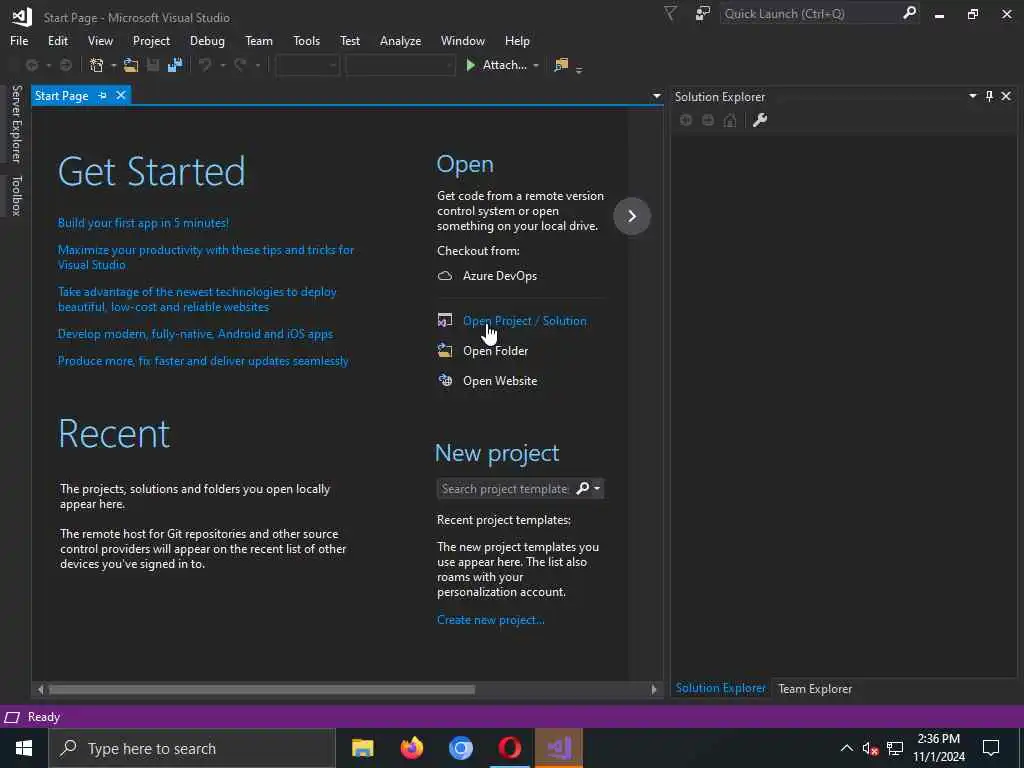Click the Open File toolbar icon
Screen dimensions: 1024x768
tap(131, 65)
